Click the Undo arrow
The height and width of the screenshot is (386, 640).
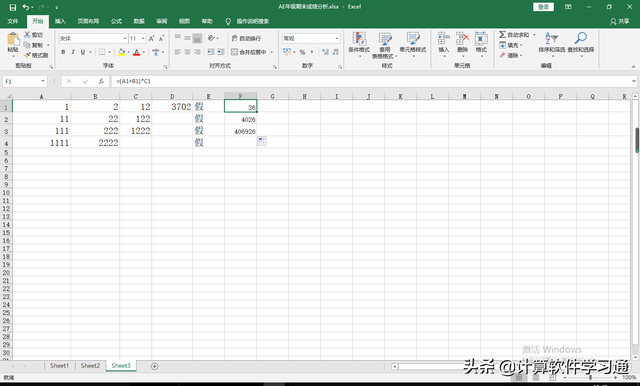point(26,7)
